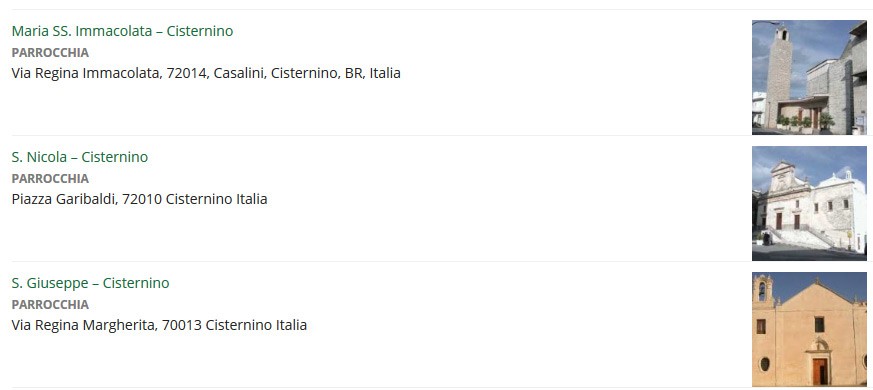Click PARROCCHIA label under S. Giuseppe
Screen dimensions: 873x390
click(50, 304)
